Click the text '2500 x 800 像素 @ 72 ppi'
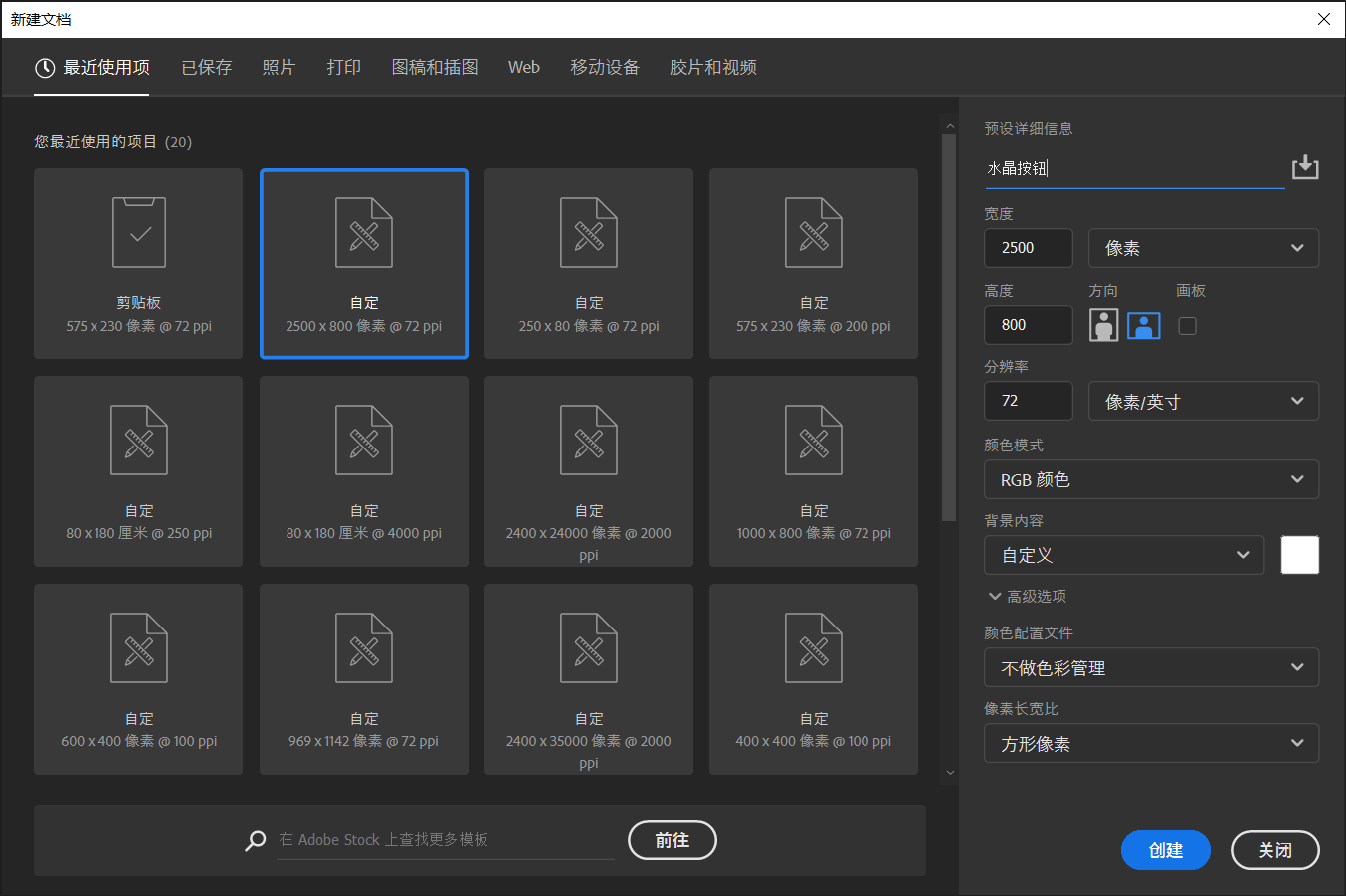This screenshot has width=1346, height=896. pyautogui.click(x=364, y=326)
